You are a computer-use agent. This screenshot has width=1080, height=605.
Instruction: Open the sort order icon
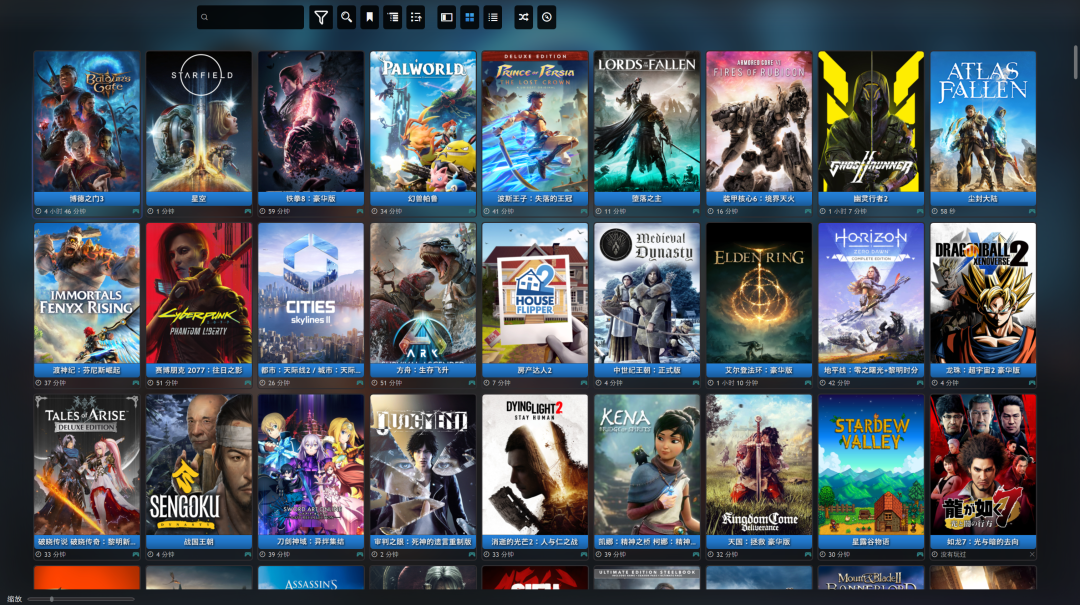tap(416, 17)
